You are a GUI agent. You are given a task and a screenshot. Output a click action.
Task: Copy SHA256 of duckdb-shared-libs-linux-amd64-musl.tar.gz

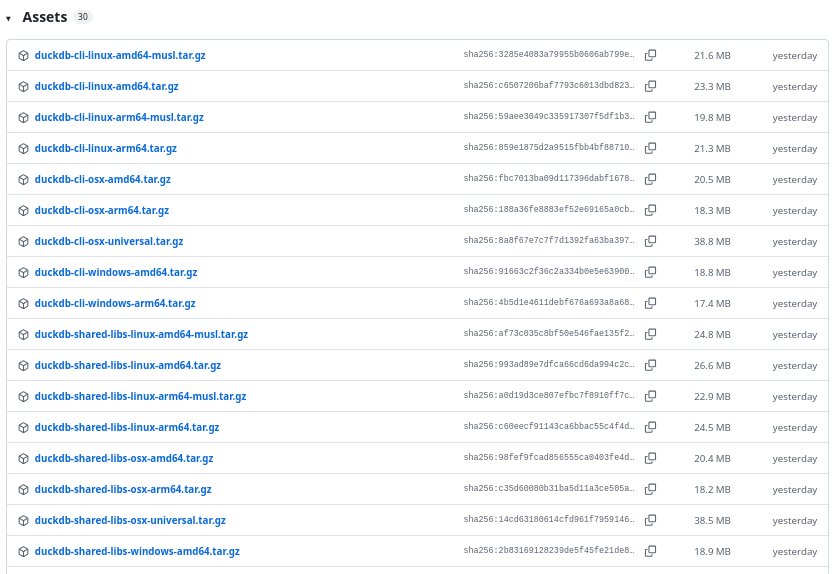coord(650,334)
